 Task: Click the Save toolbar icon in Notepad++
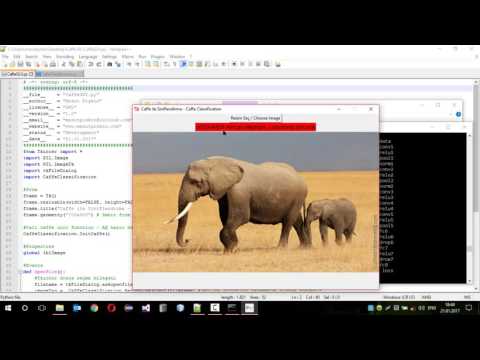[x=21, y=64]
